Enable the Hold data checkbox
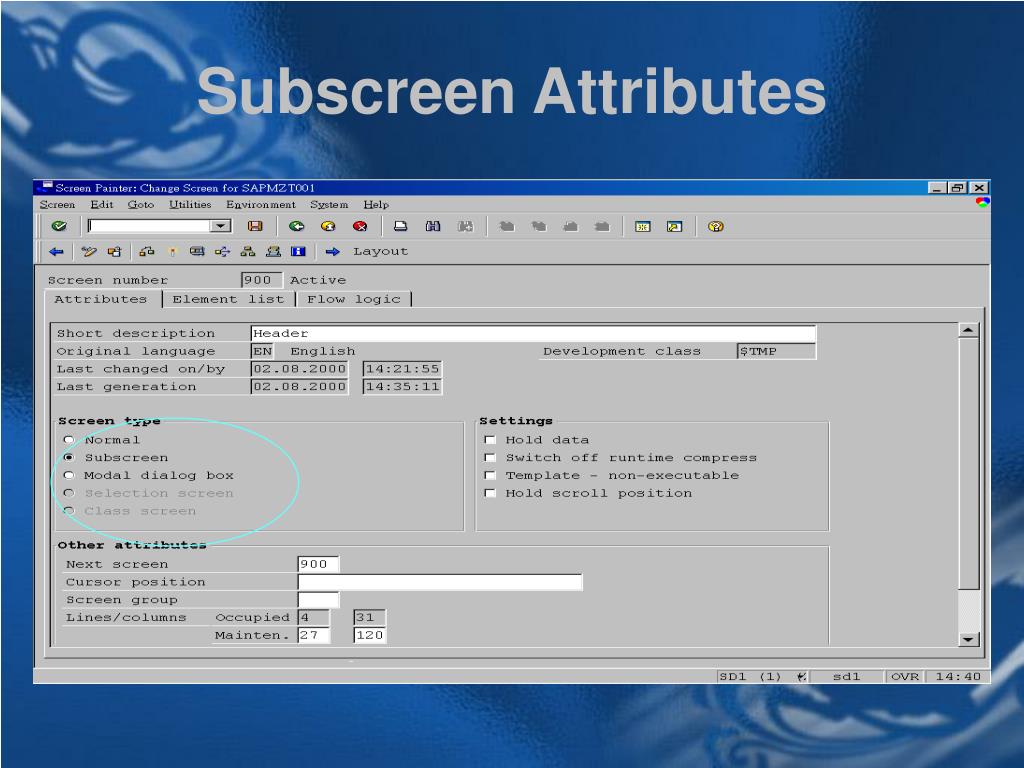Viewport: 1024px width, 768px height. click(x=490, y=440)
